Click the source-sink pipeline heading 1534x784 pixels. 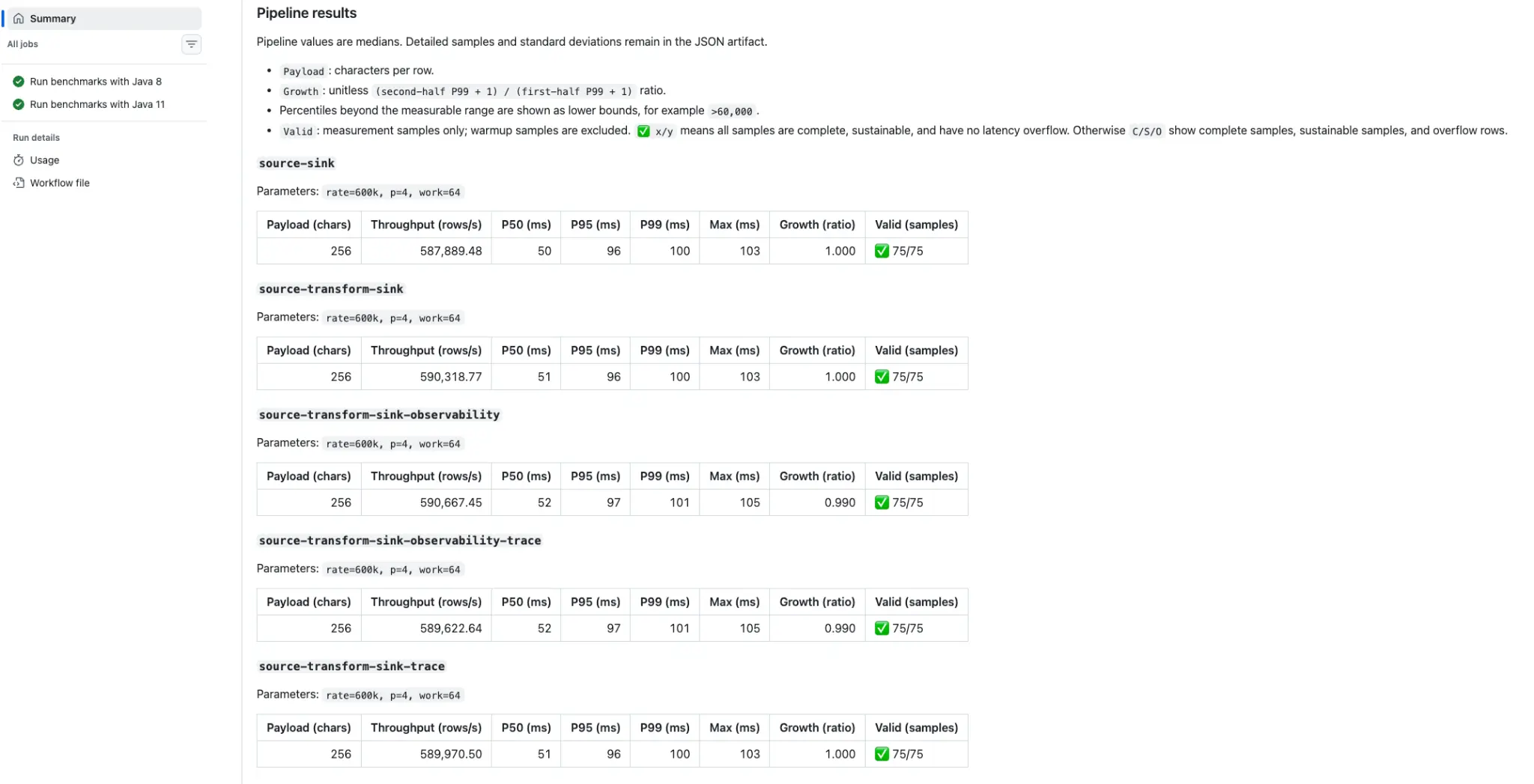[297, 163]
